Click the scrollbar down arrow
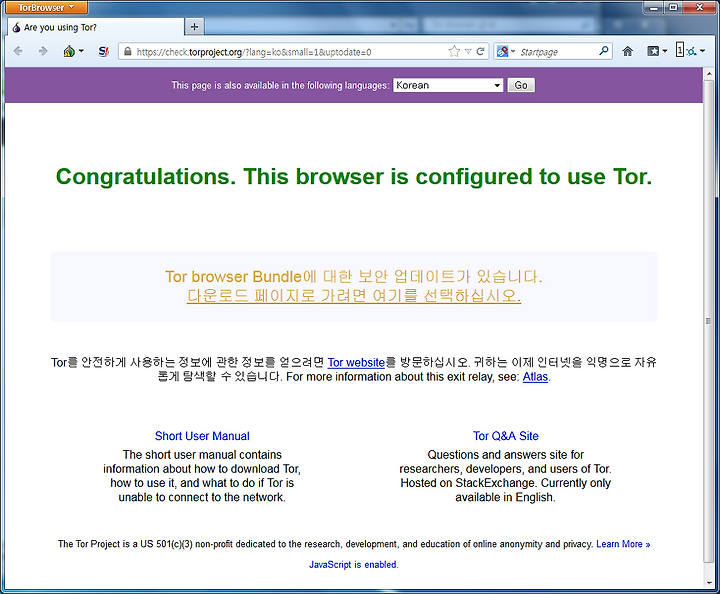The image size is (720, 594). coord(709,583)
